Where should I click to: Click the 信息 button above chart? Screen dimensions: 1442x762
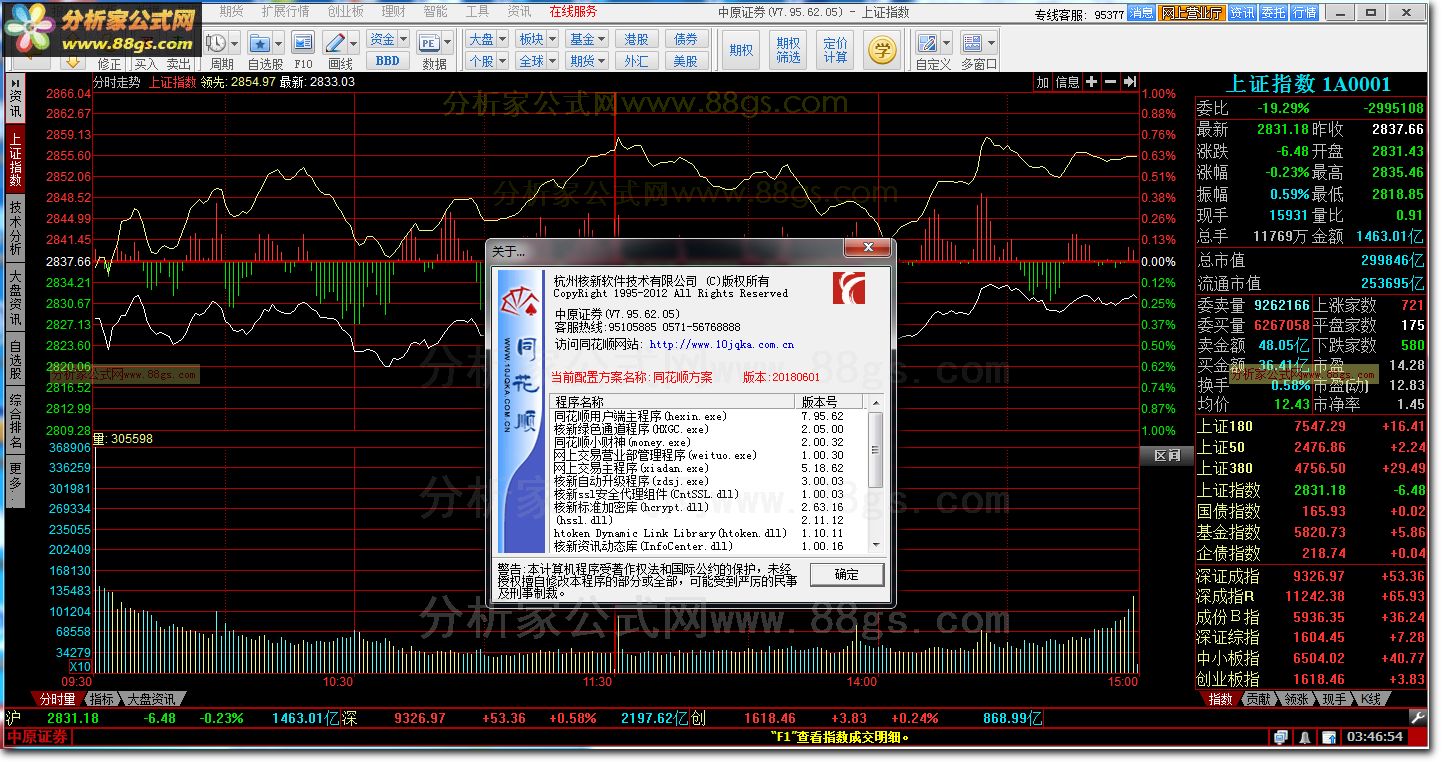tap(1068, 82)
